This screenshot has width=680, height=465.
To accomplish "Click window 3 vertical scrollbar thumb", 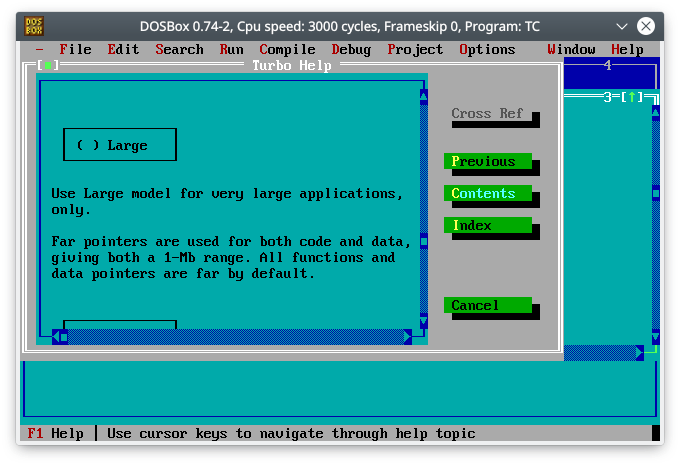I will pos(656,193).
